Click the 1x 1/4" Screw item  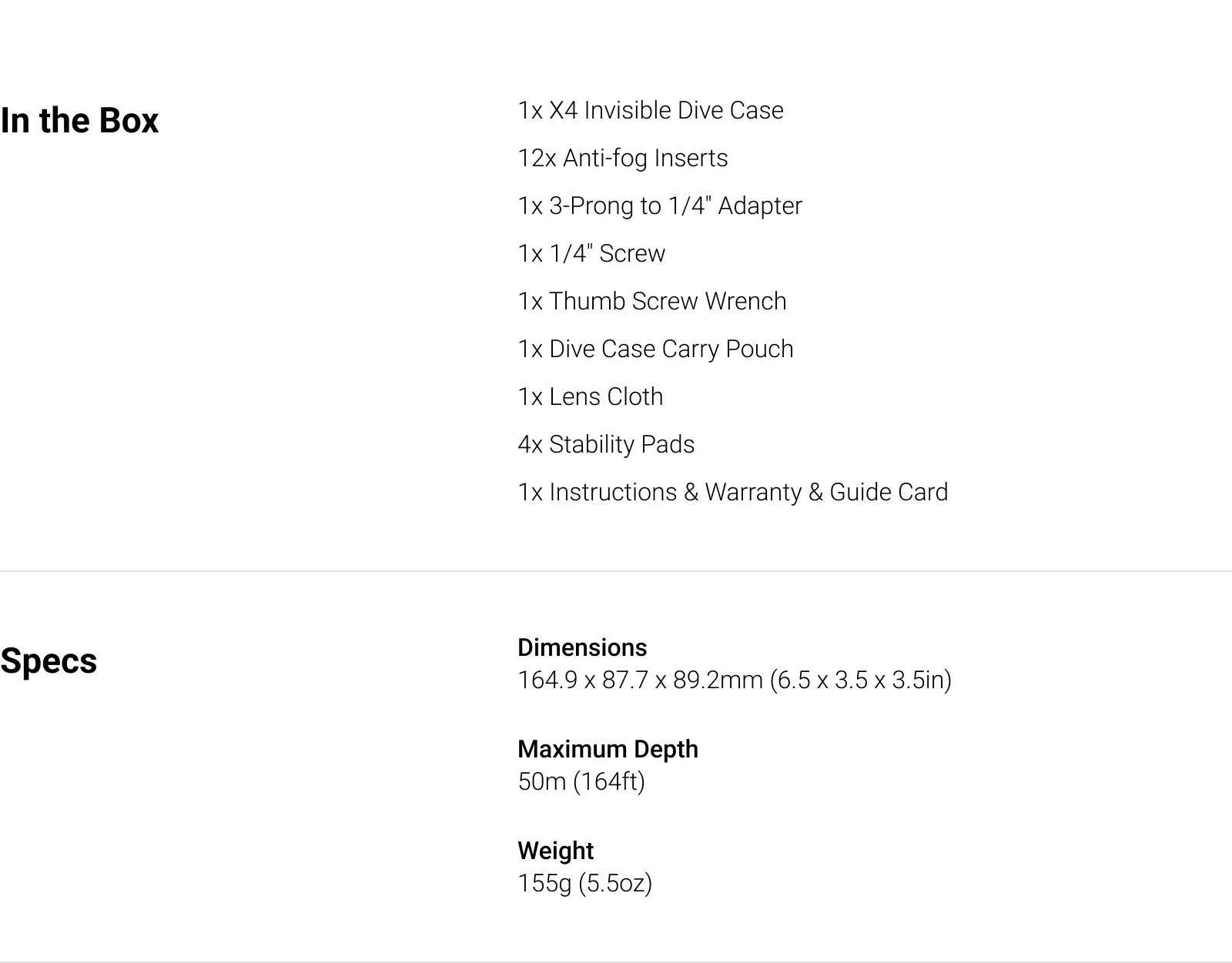tap(591, 254)
